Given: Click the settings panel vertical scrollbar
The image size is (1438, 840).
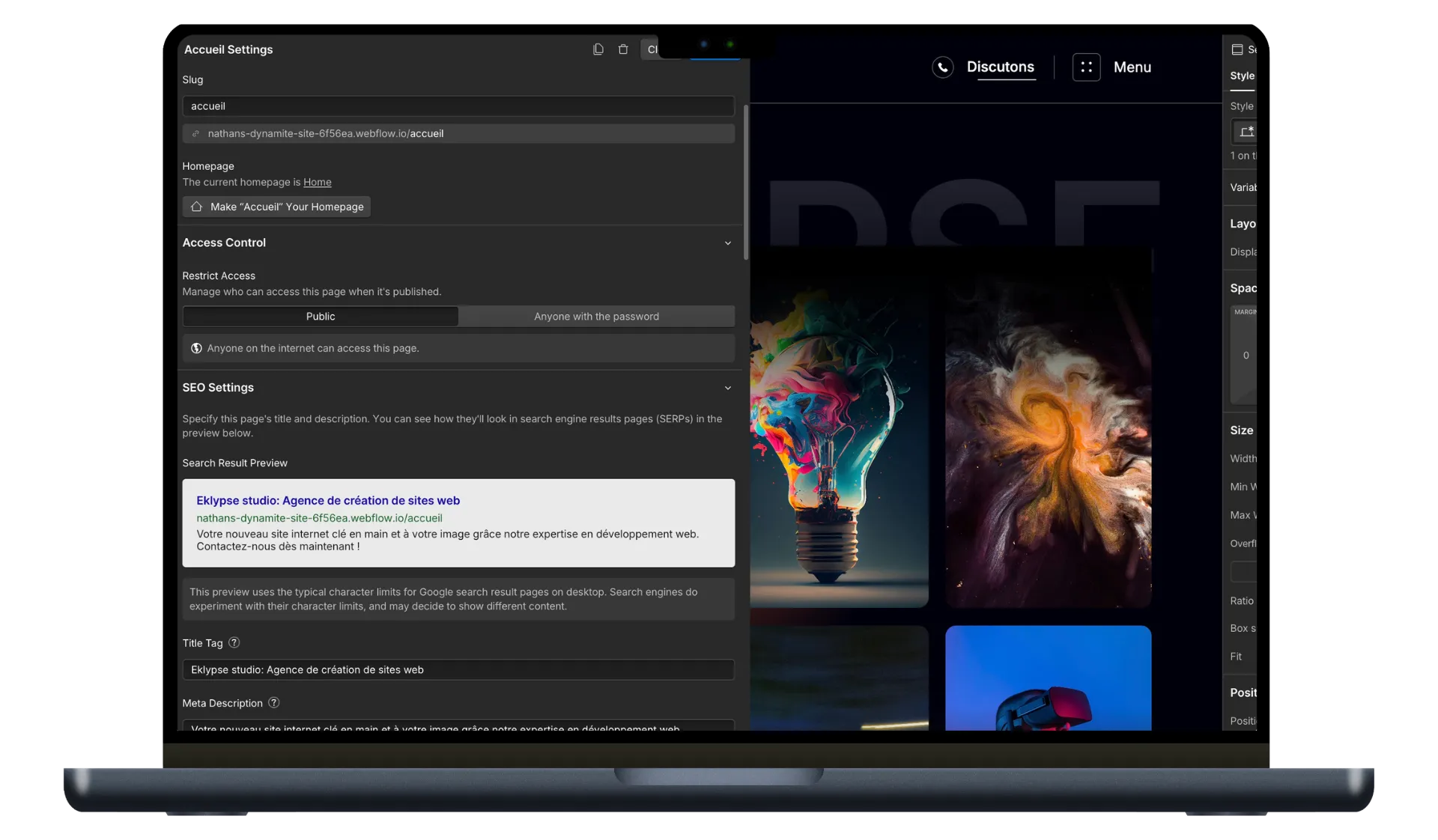Looking at the screenshot, I should (745, 183).
